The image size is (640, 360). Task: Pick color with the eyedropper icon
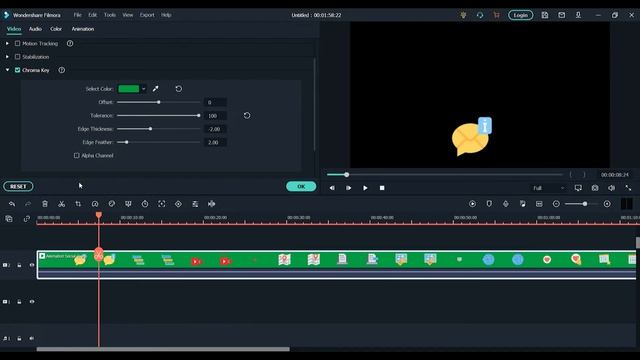point(156,89)
